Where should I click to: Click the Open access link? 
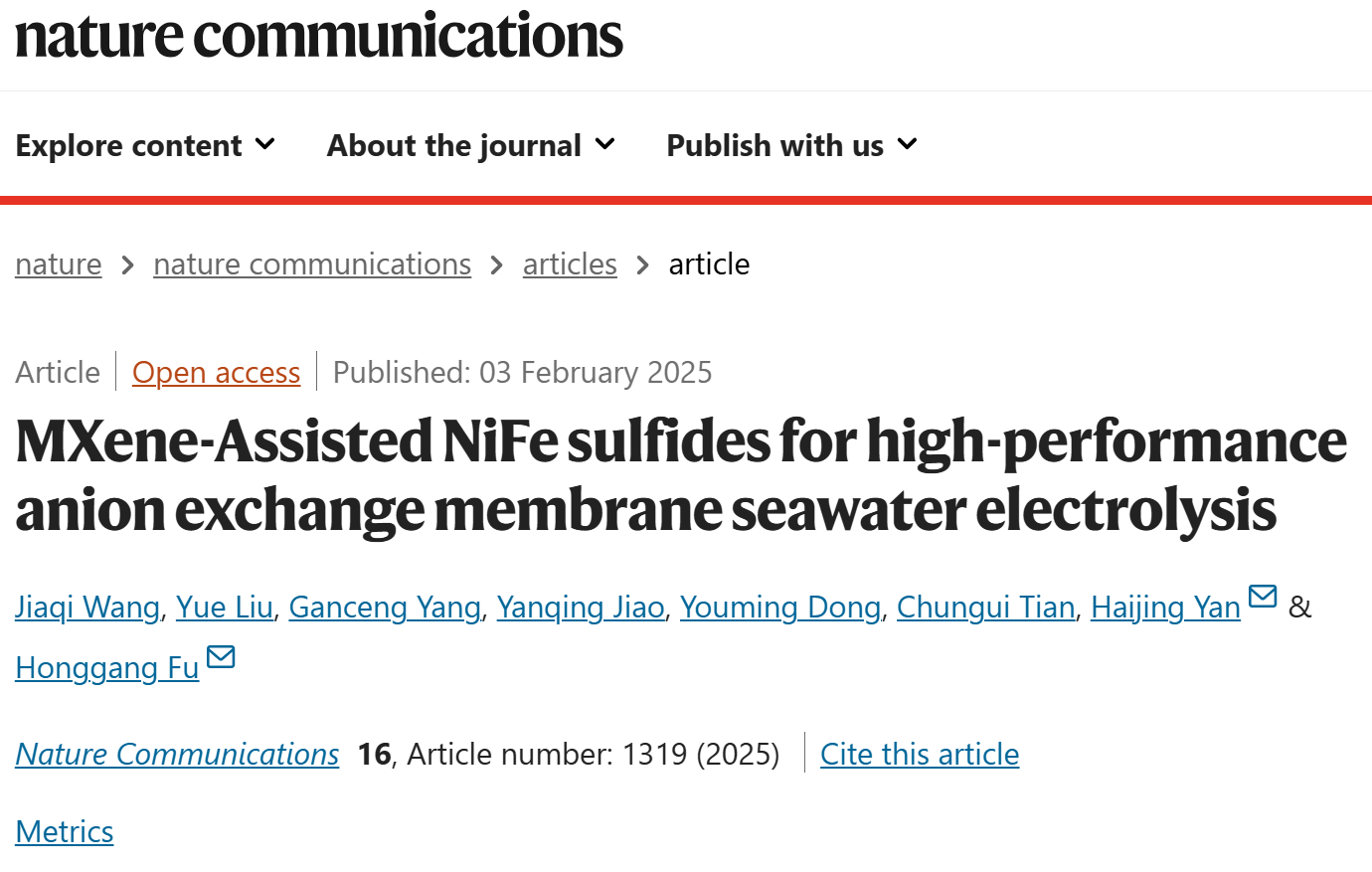tap(216, 373)
